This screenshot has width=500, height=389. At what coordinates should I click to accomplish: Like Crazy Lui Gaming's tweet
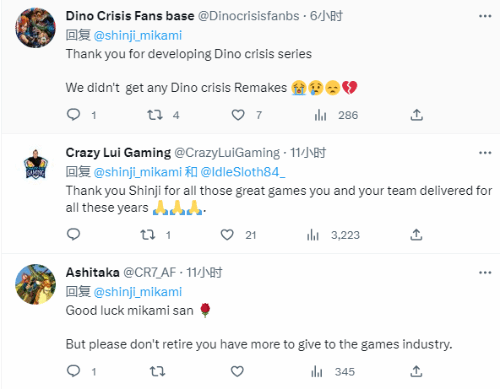(x=227, y=235)
